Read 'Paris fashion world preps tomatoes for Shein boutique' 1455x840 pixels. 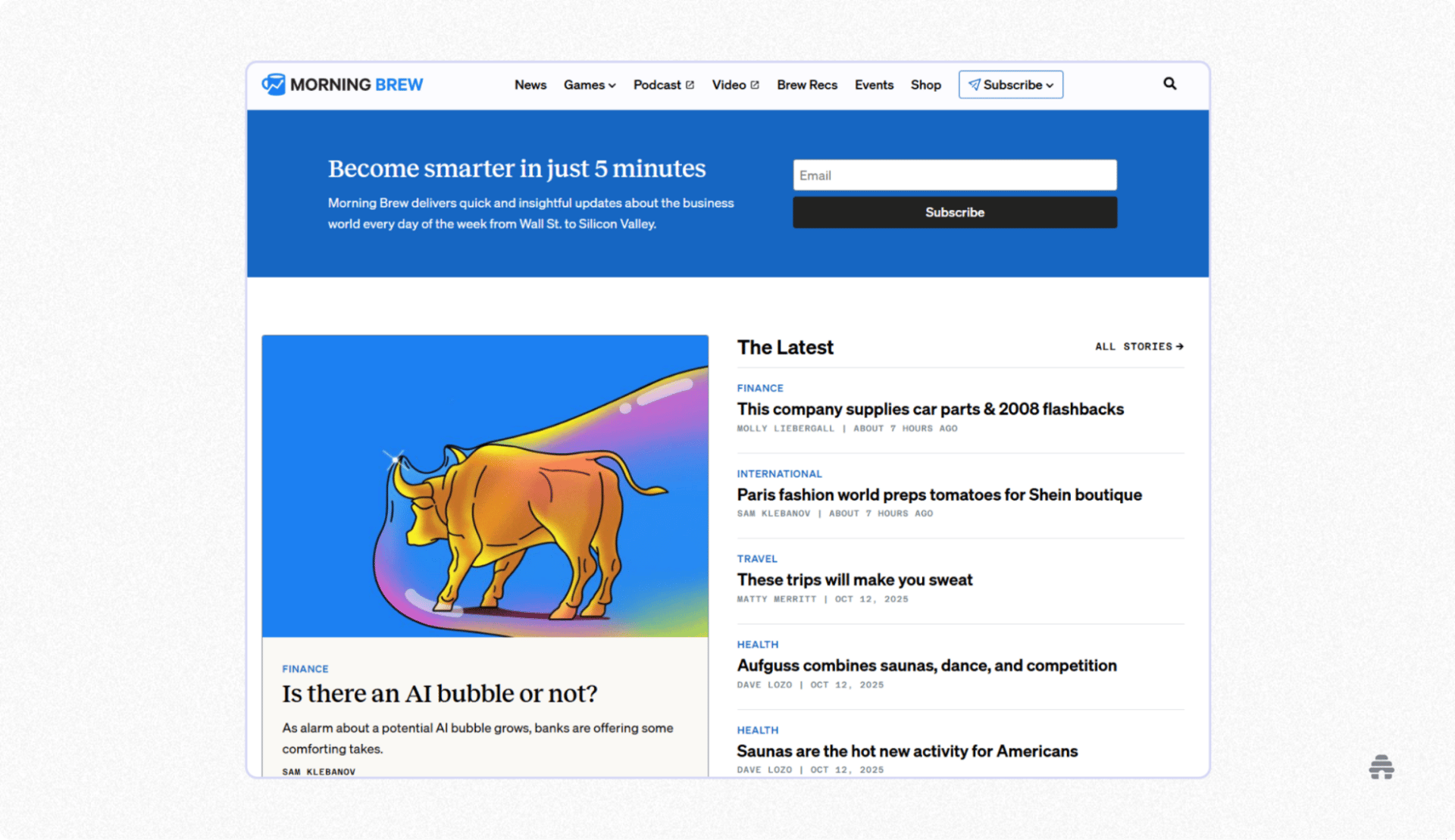point(939,494)
